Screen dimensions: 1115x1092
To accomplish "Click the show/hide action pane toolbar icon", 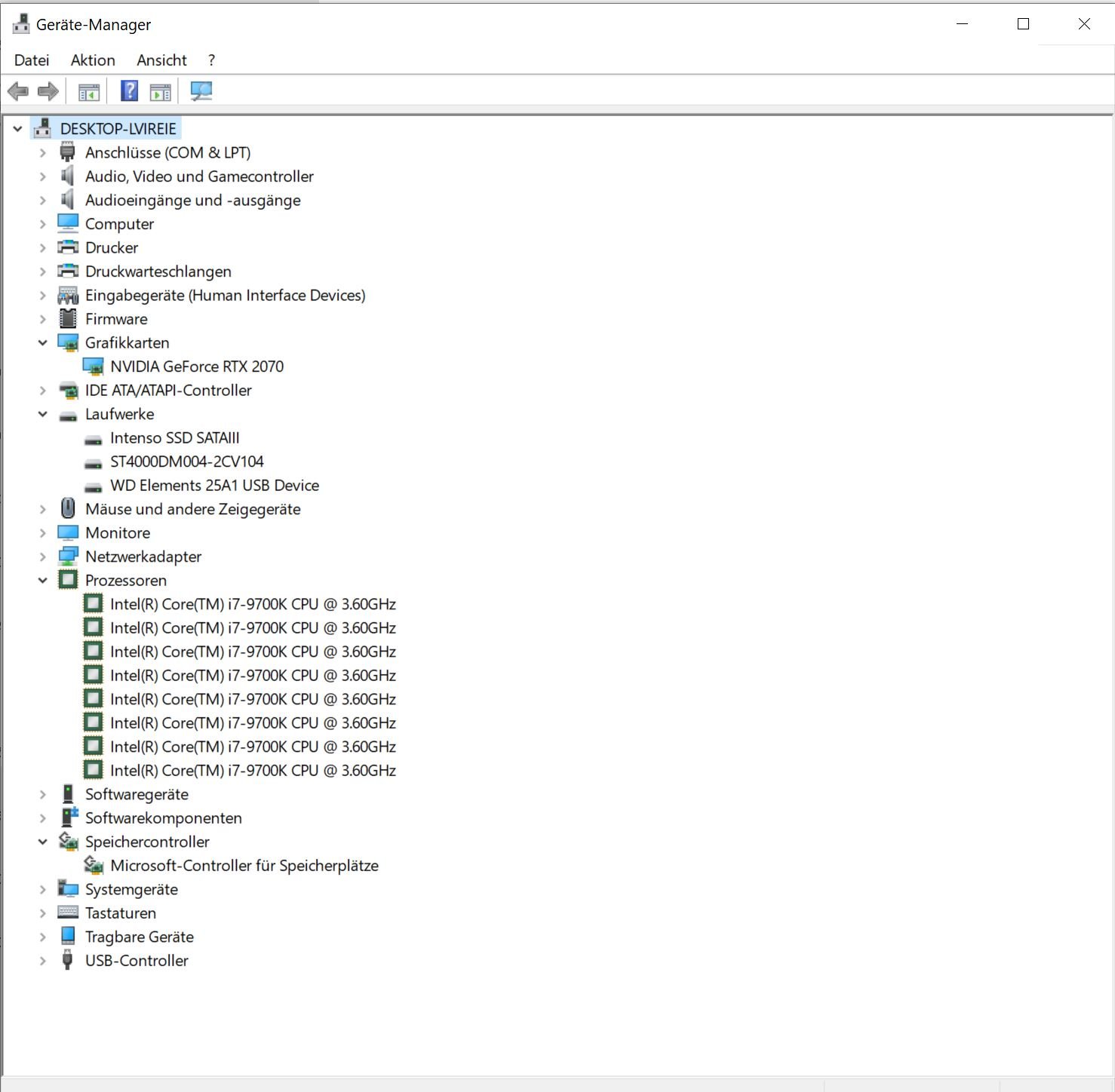I will point(161,92).
